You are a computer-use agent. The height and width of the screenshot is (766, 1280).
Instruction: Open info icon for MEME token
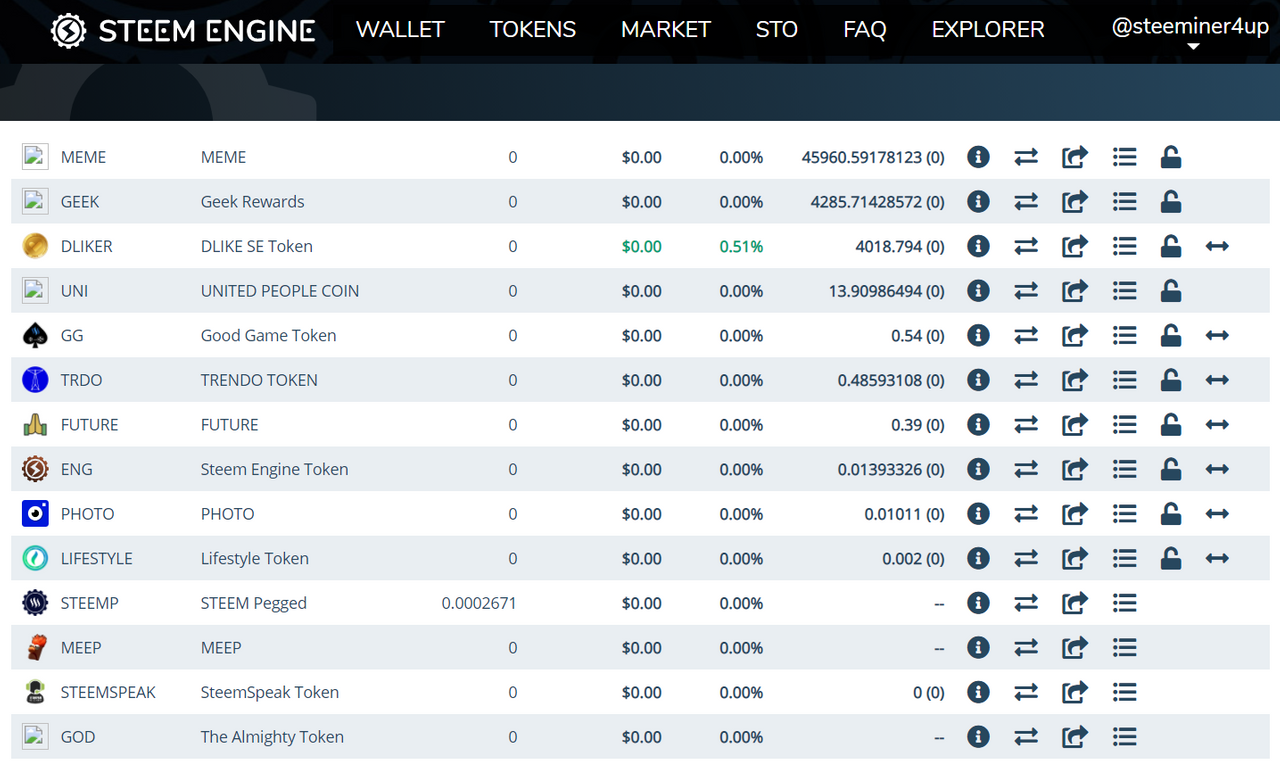point(978,157)
